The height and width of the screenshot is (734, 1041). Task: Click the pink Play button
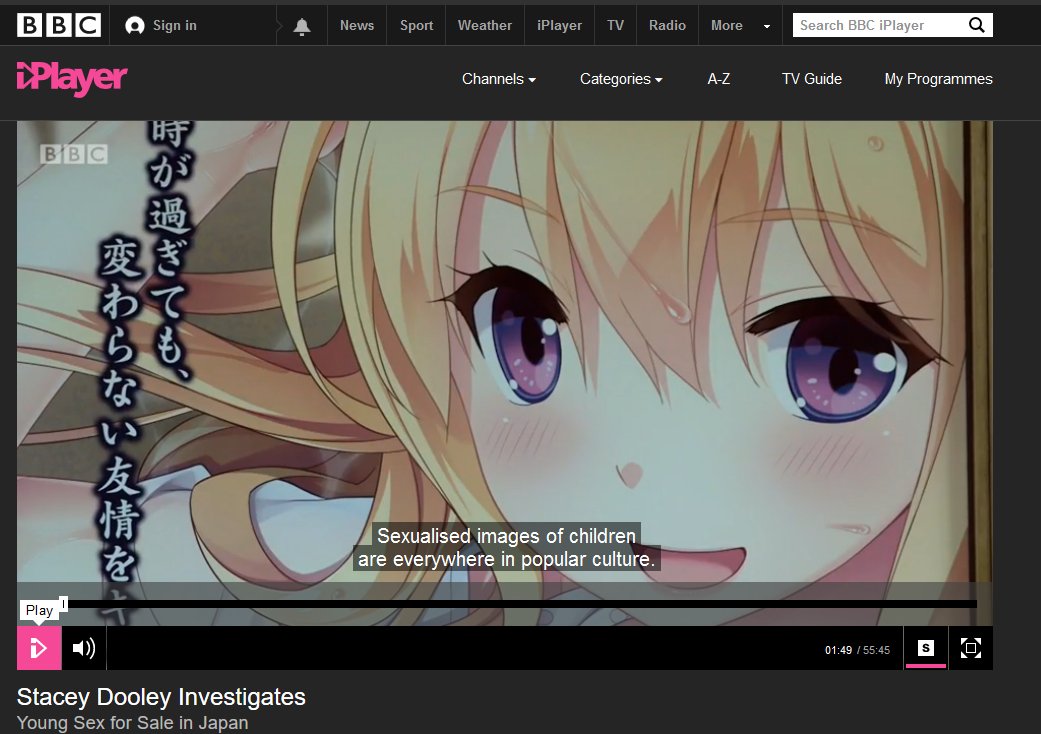coord(39,648)
